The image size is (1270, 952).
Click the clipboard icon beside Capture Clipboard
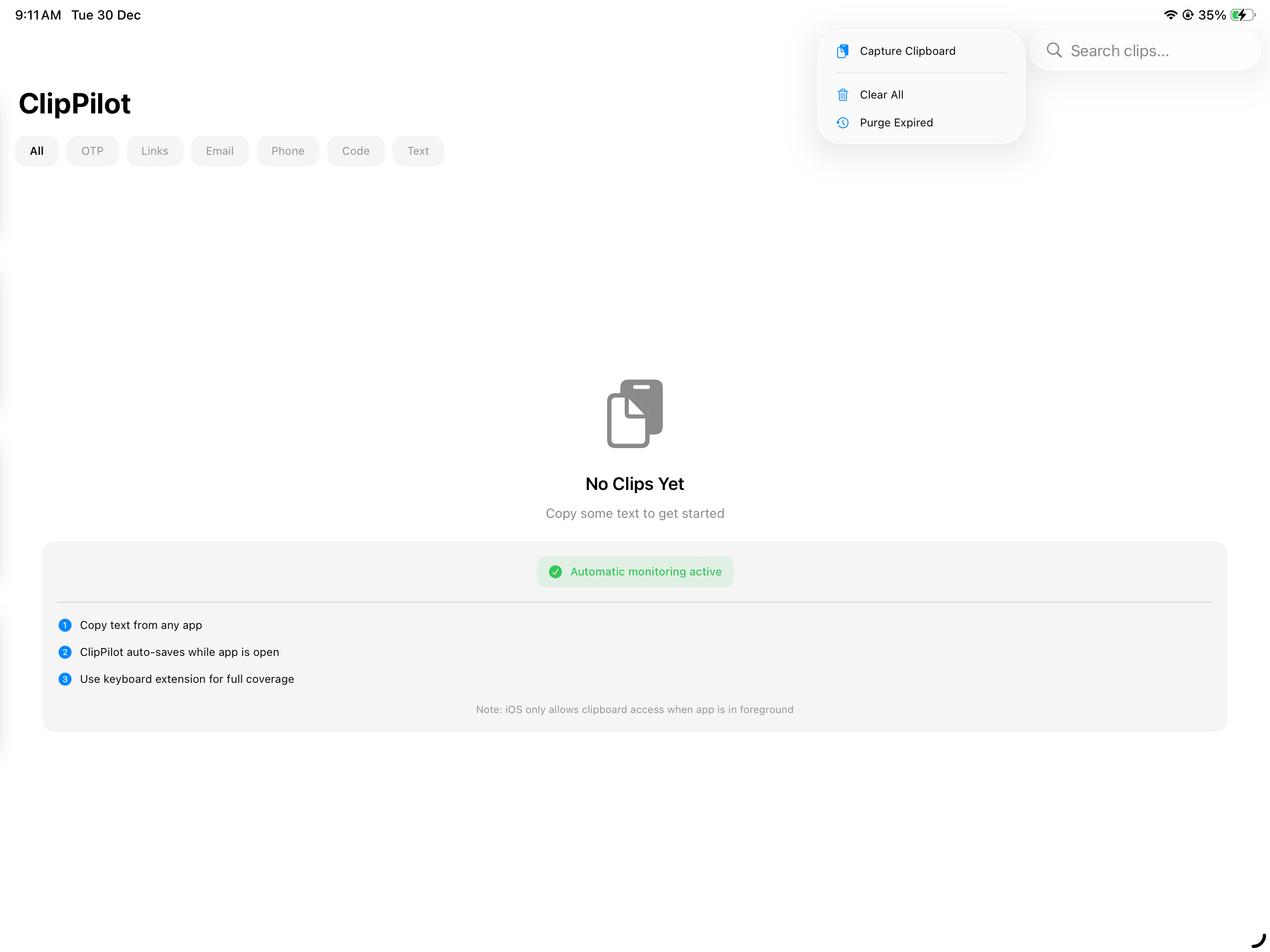click(842, 51)
